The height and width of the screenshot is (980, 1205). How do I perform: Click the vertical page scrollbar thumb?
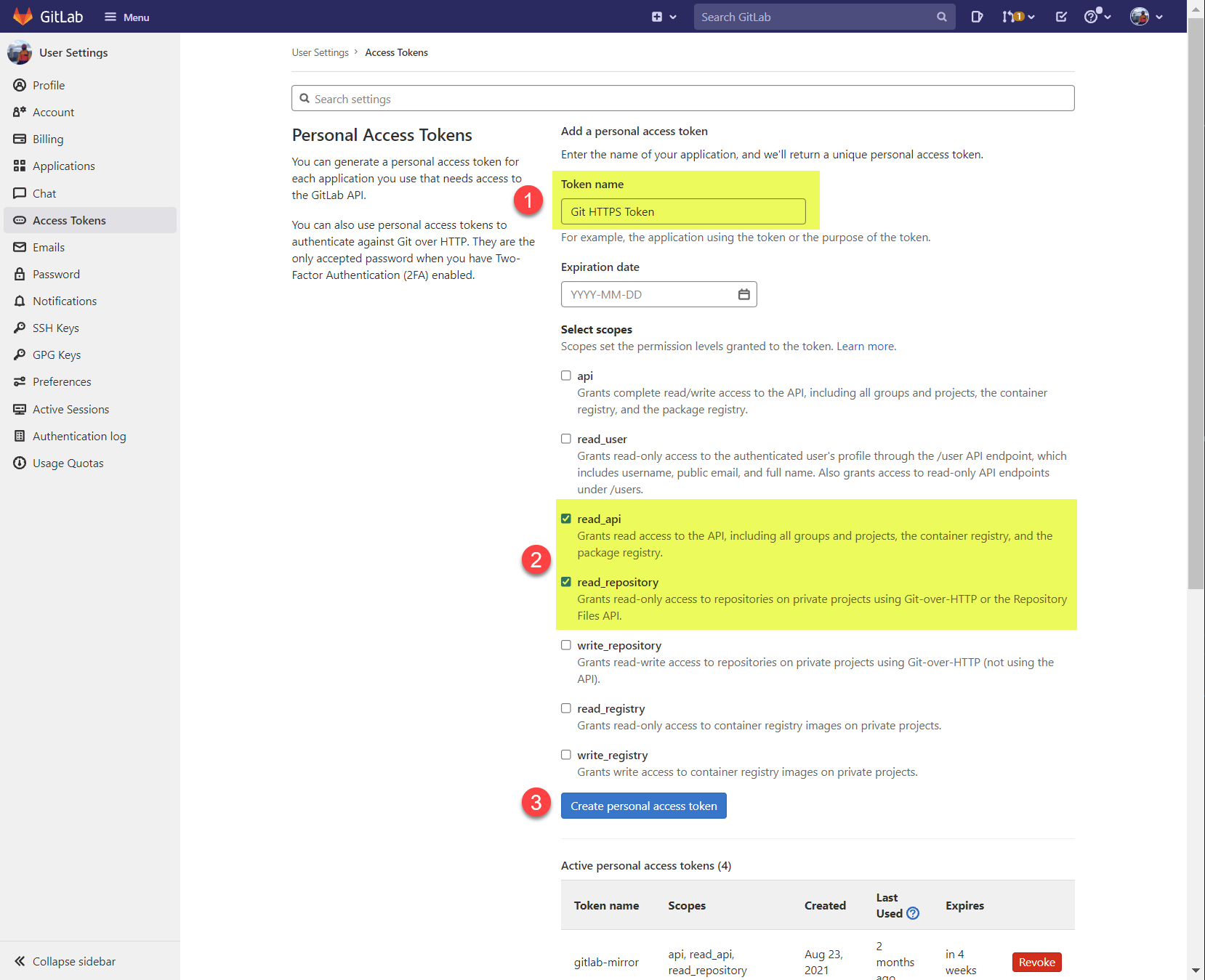point(1196,305)
